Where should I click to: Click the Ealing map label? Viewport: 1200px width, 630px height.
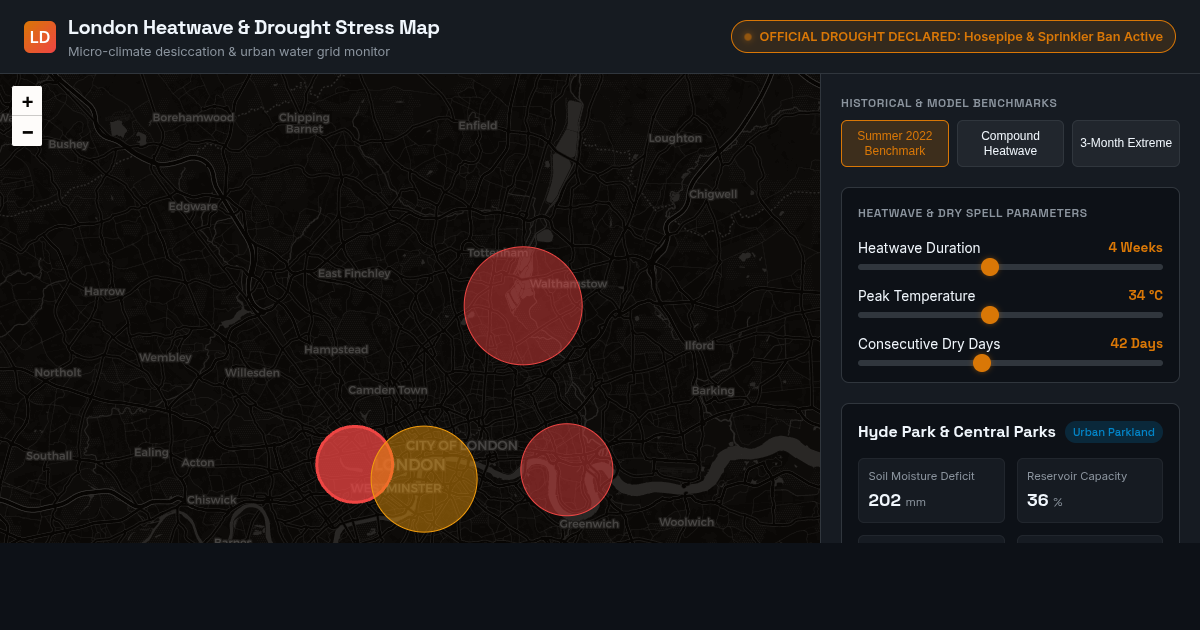152,452
